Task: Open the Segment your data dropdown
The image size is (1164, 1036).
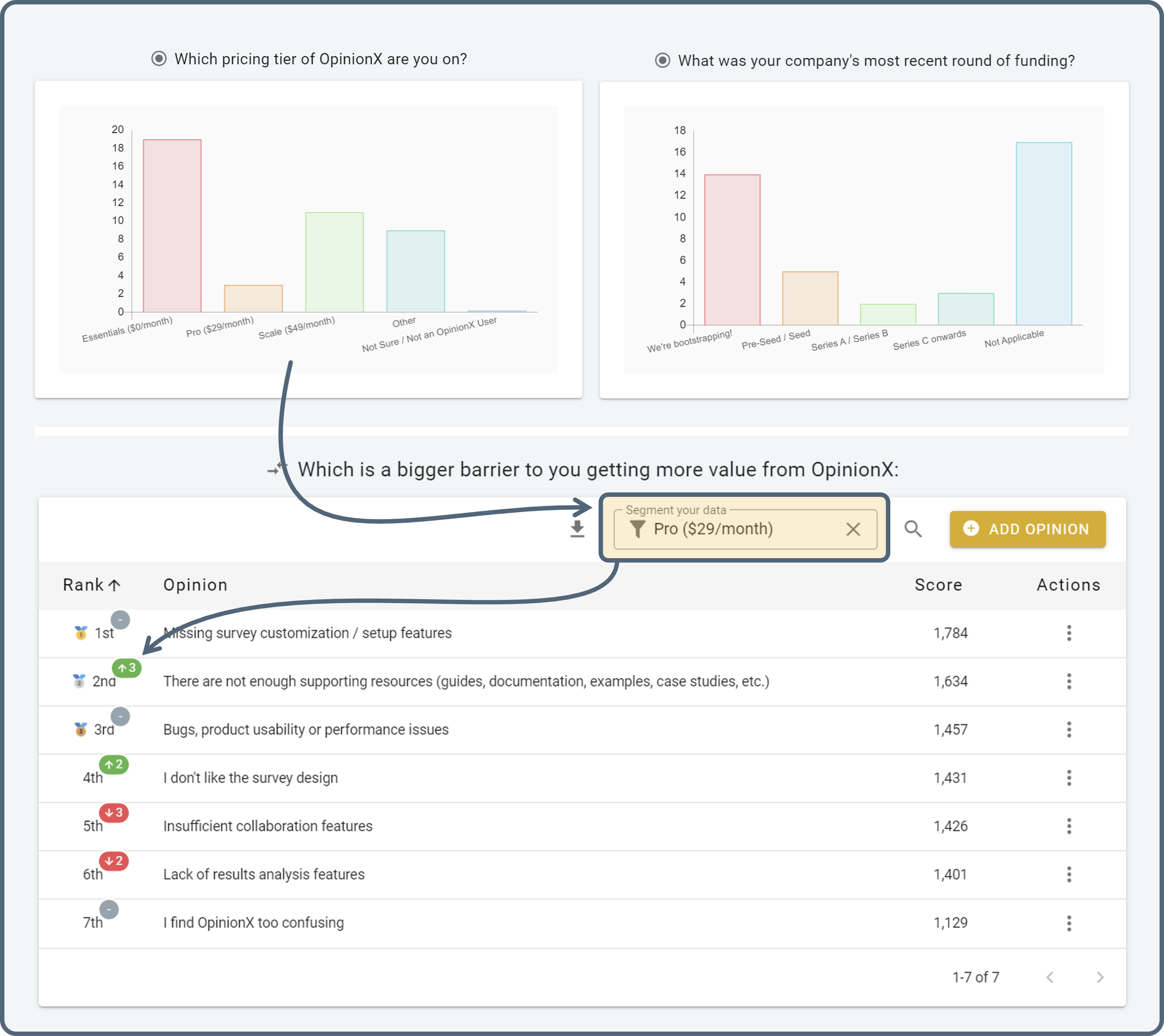Action: (x=745, y=529)
